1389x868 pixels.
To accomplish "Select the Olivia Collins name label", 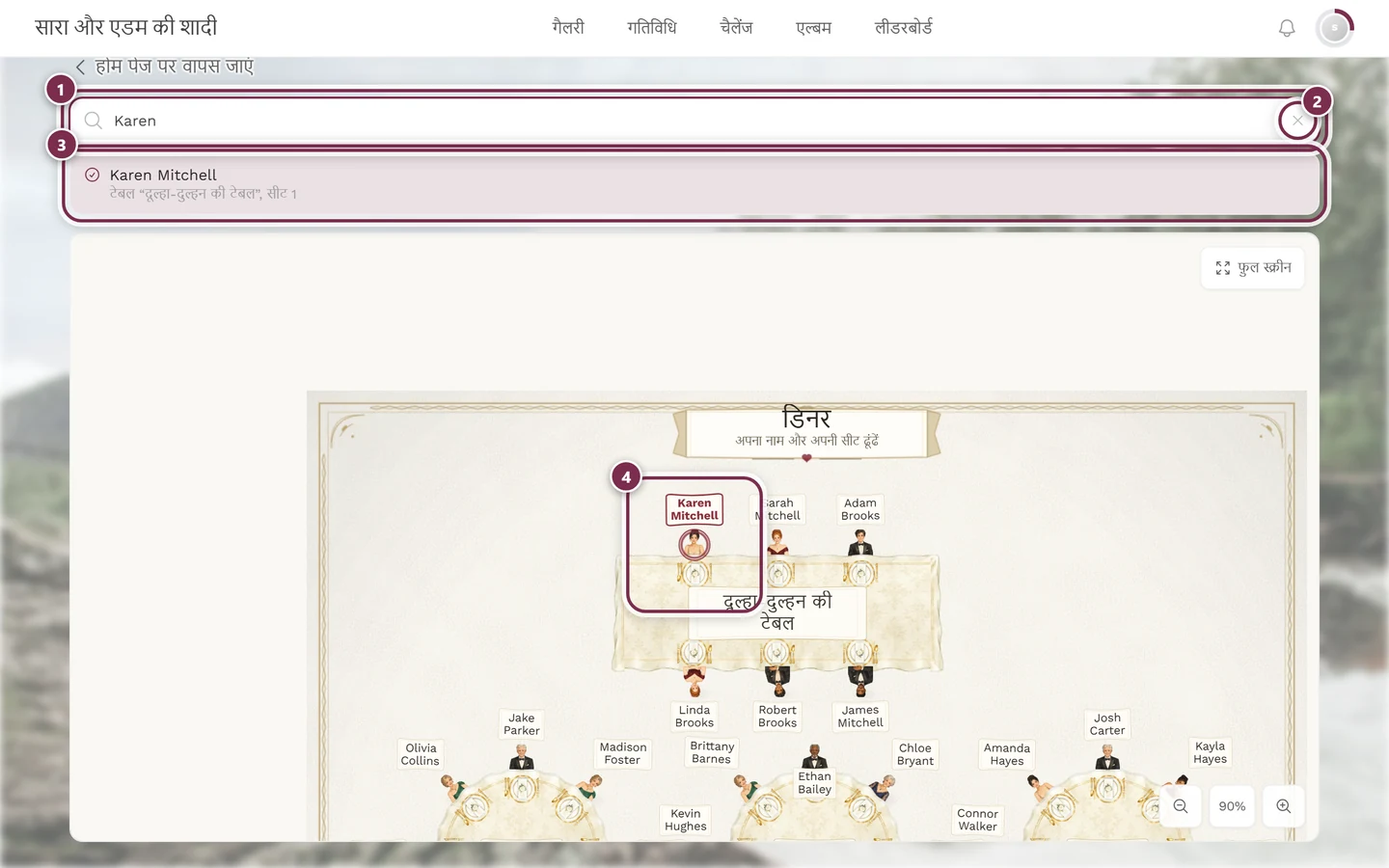I will point(421,754).
